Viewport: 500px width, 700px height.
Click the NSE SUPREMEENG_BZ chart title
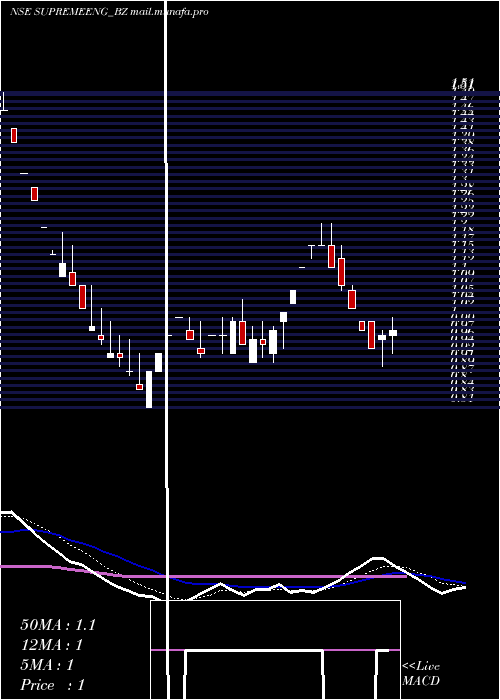coord(69,12)
